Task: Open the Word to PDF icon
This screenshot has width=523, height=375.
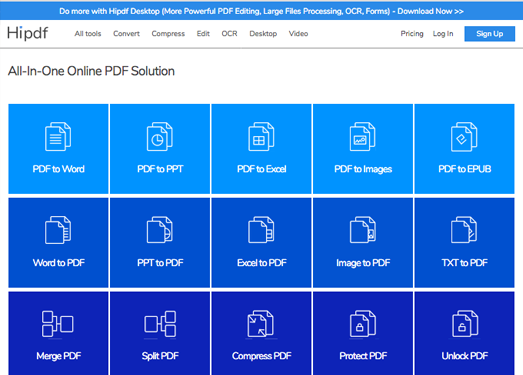Action: point(58,230)
